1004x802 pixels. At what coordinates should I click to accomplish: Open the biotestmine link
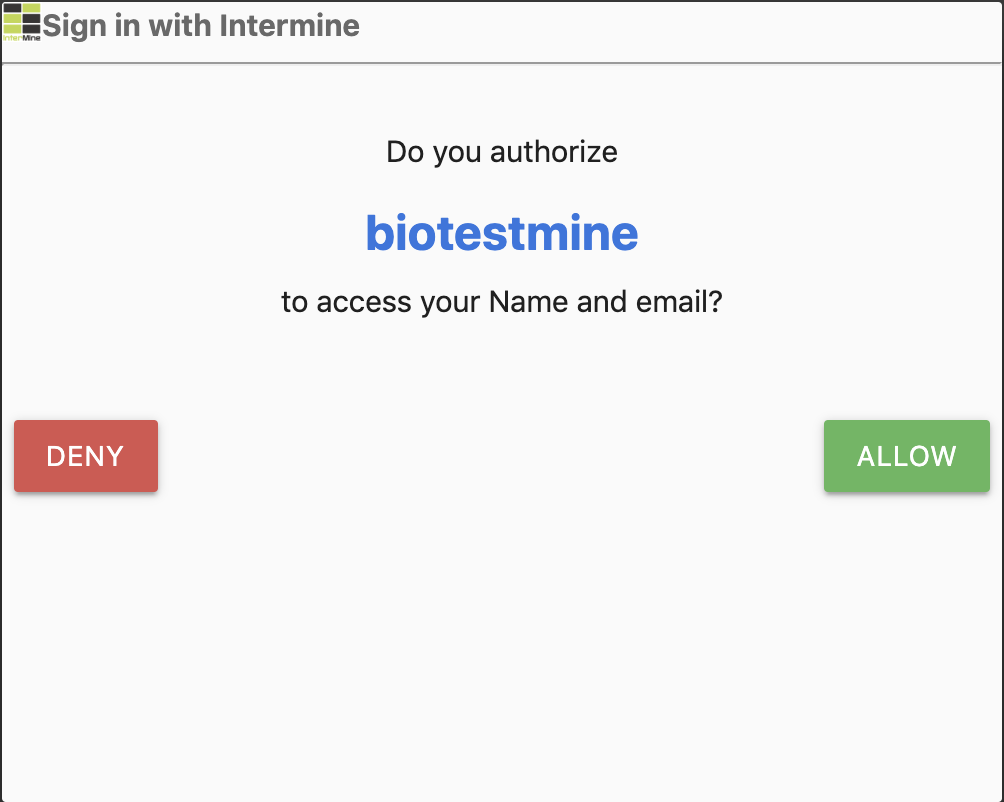pyautogui.click(x=501, y=233)
